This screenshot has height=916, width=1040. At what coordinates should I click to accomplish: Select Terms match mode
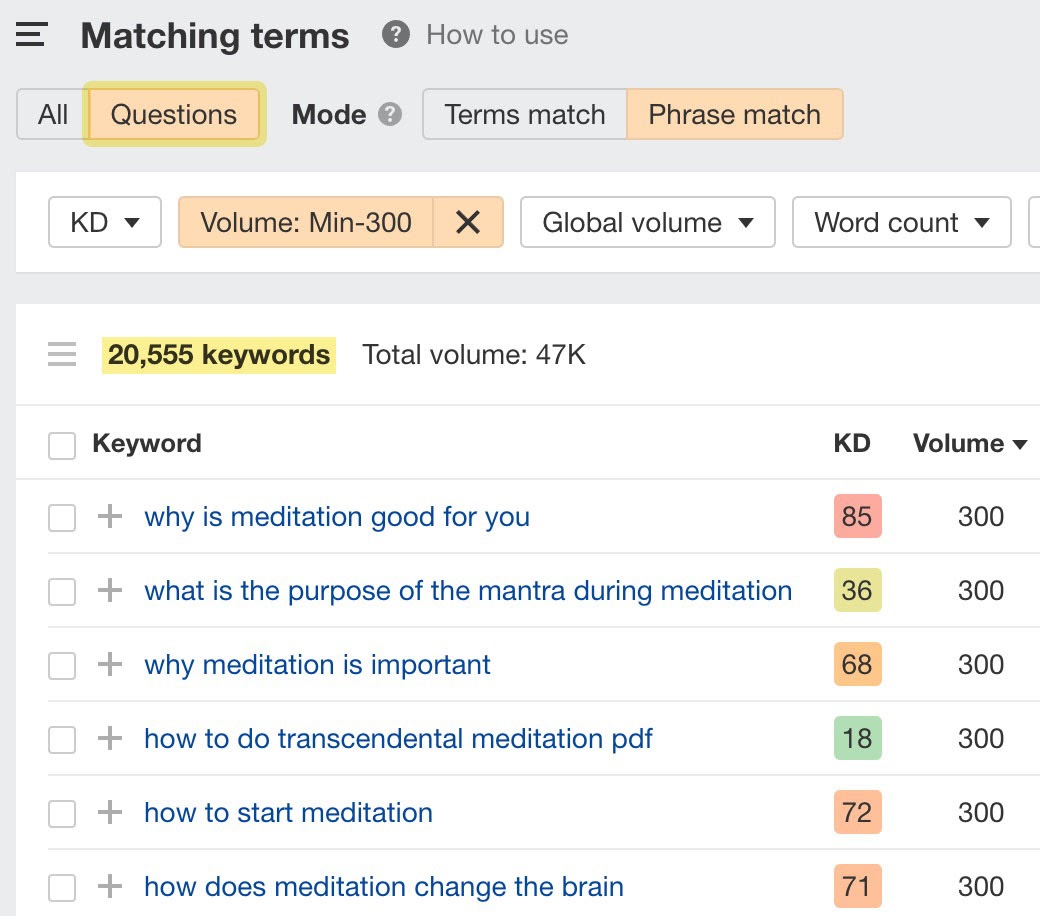(524, 114)
